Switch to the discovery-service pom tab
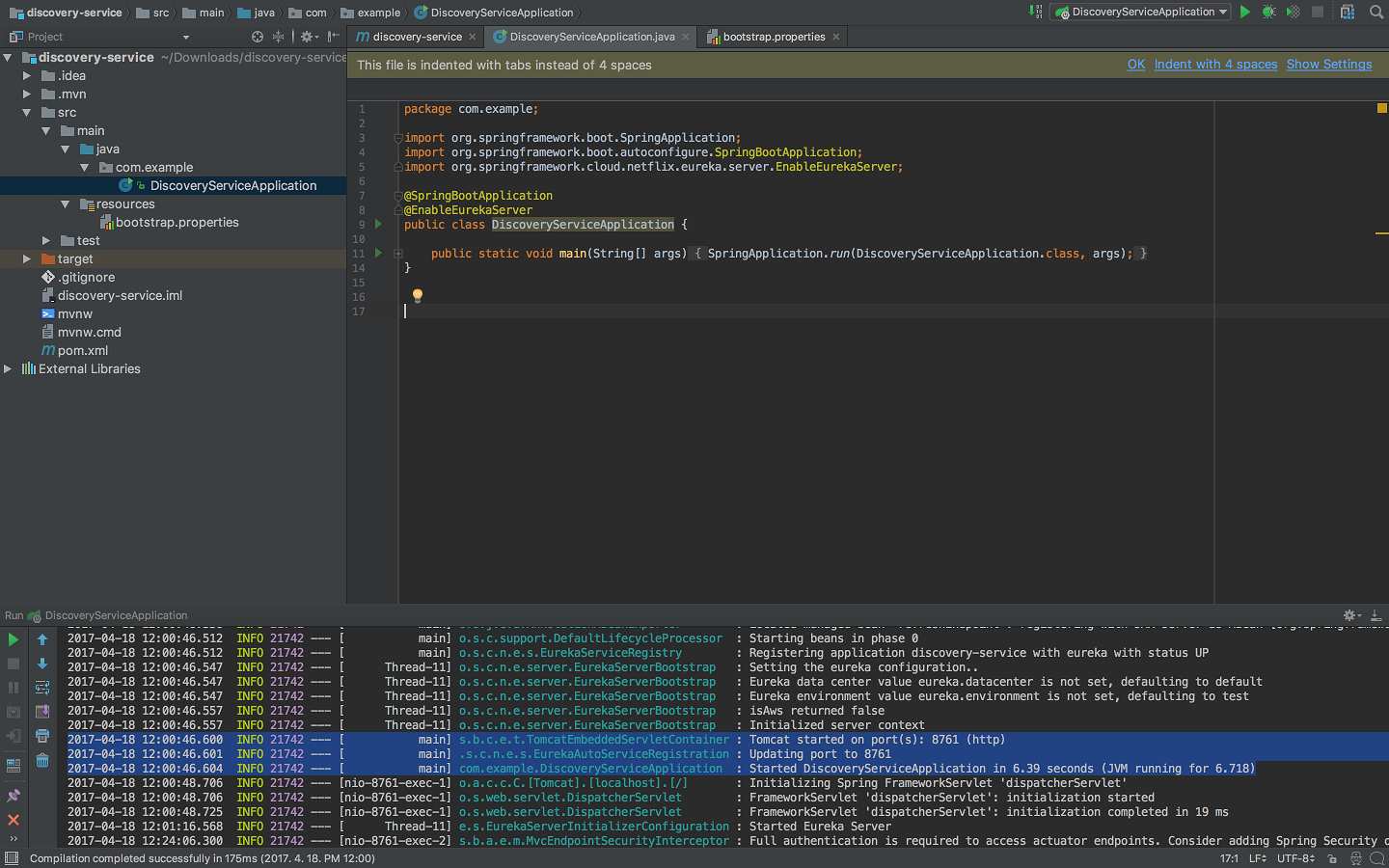The image size is (1389, 868). pyautogui.click(x=417, y=37)
